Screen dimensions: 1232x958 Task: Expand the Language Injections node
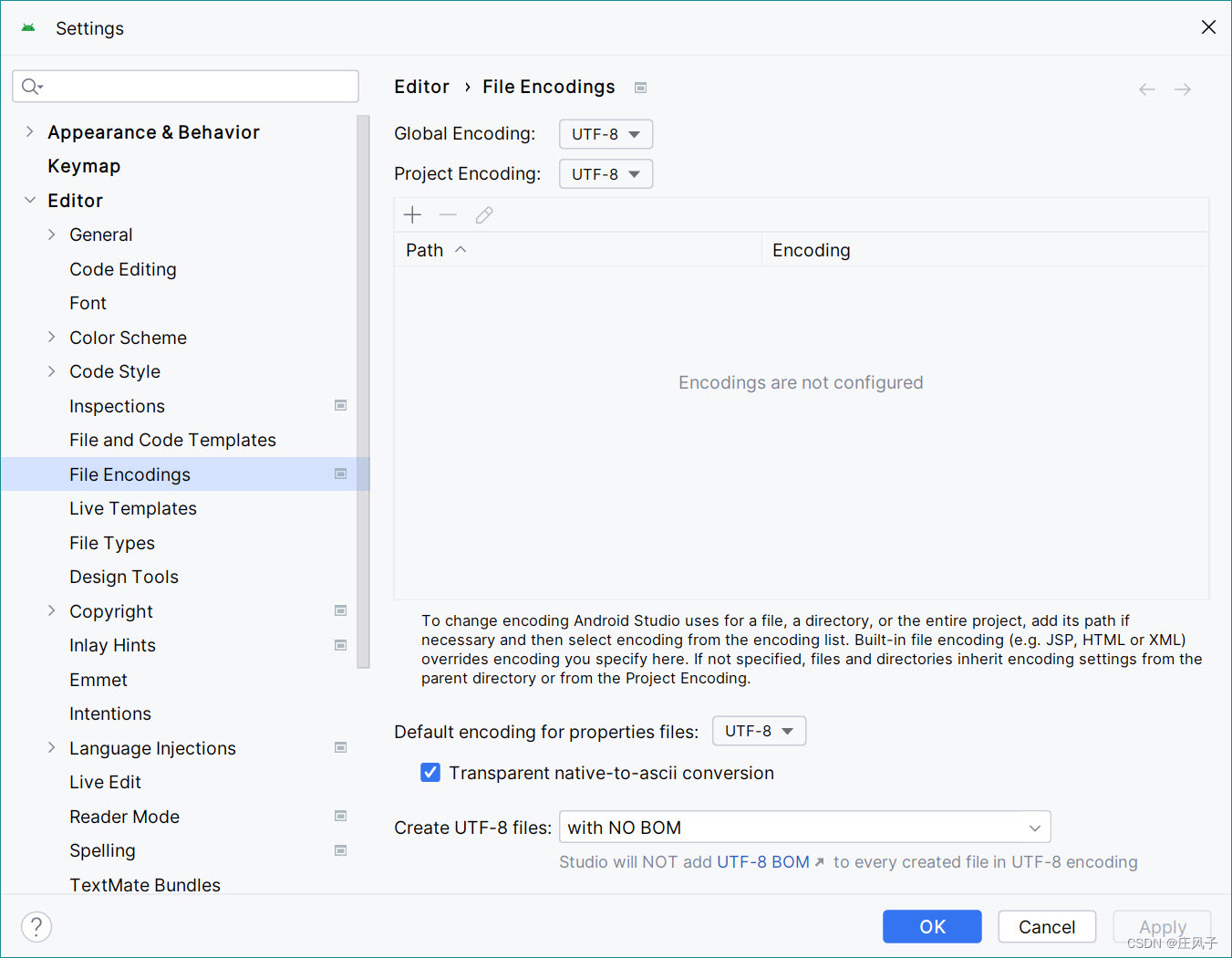coord(52,747)
